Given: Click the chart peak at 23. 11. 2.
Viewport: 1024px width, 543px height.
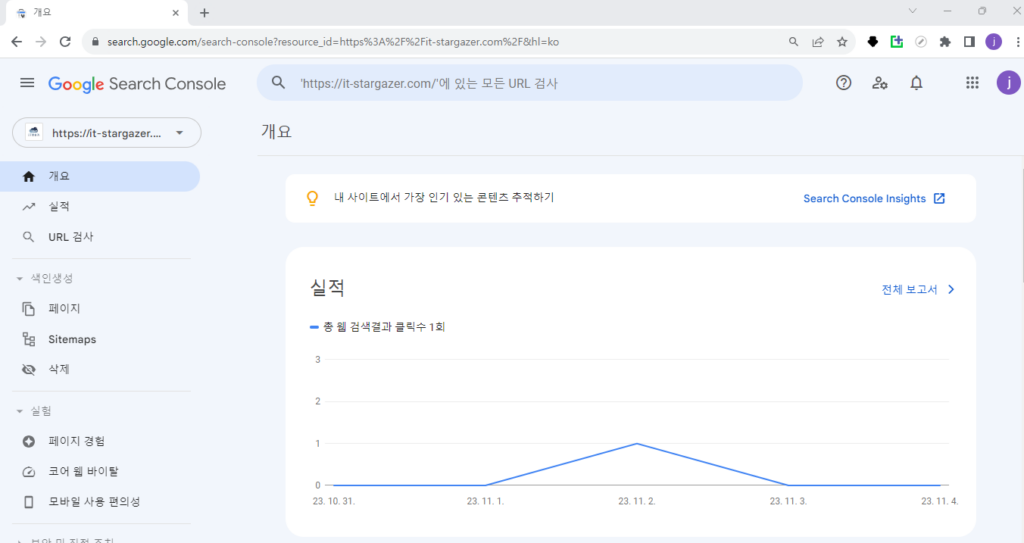Looking at the screenshot, I should [x=637, y=444].
